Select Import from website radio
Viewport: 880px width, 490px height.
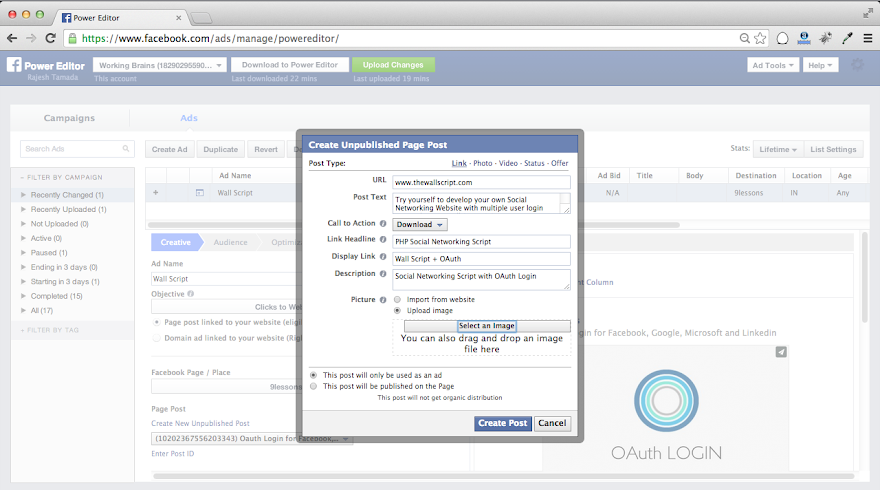pos(397,300)
